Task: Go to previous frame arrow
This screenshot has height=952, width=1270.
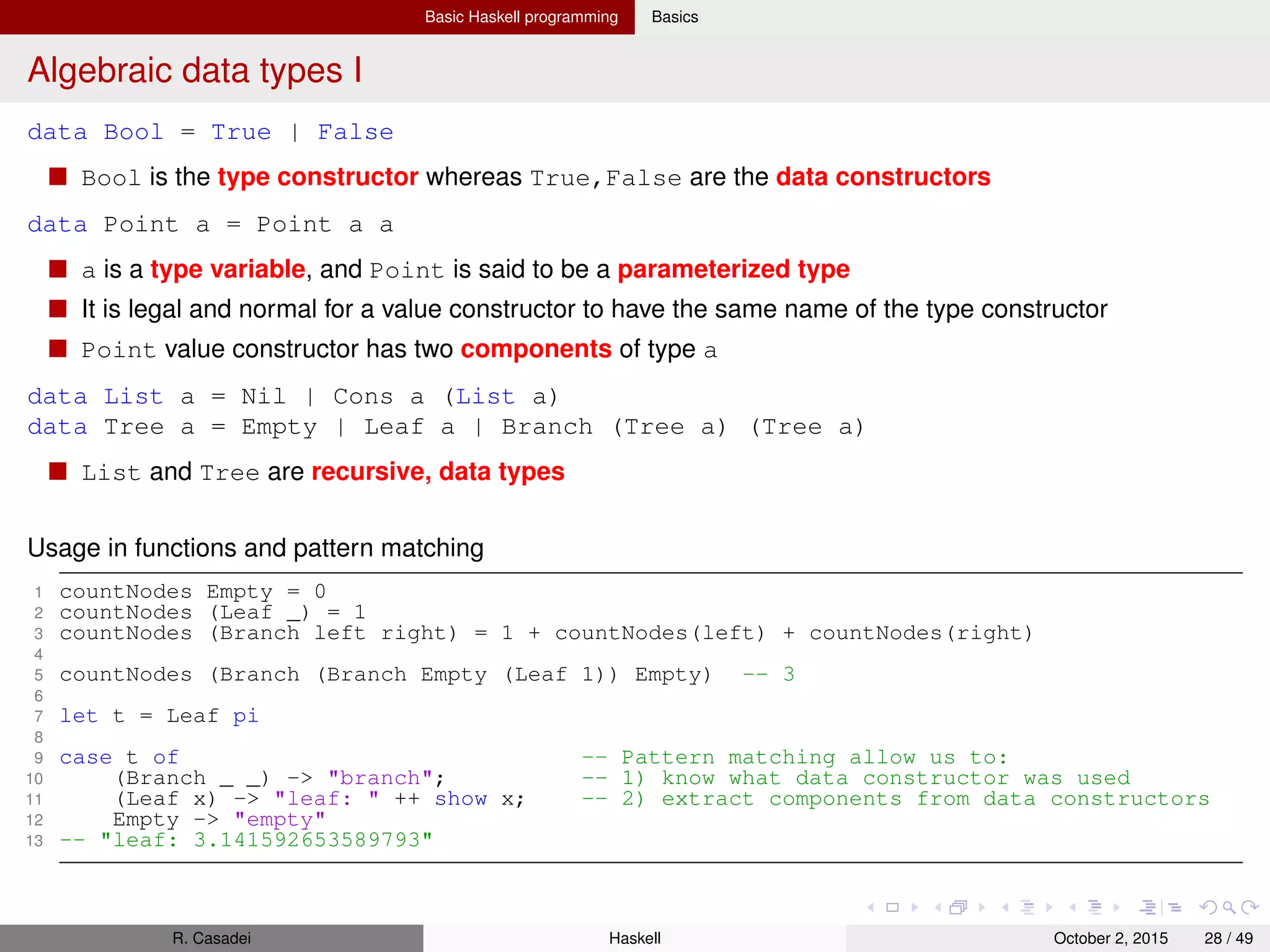Action: click(x=938, y=907)
